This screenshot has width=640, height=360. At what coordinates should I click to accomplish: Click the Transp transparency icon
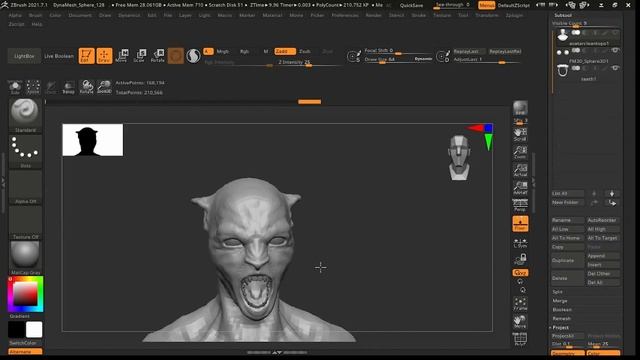pos(69,87)
